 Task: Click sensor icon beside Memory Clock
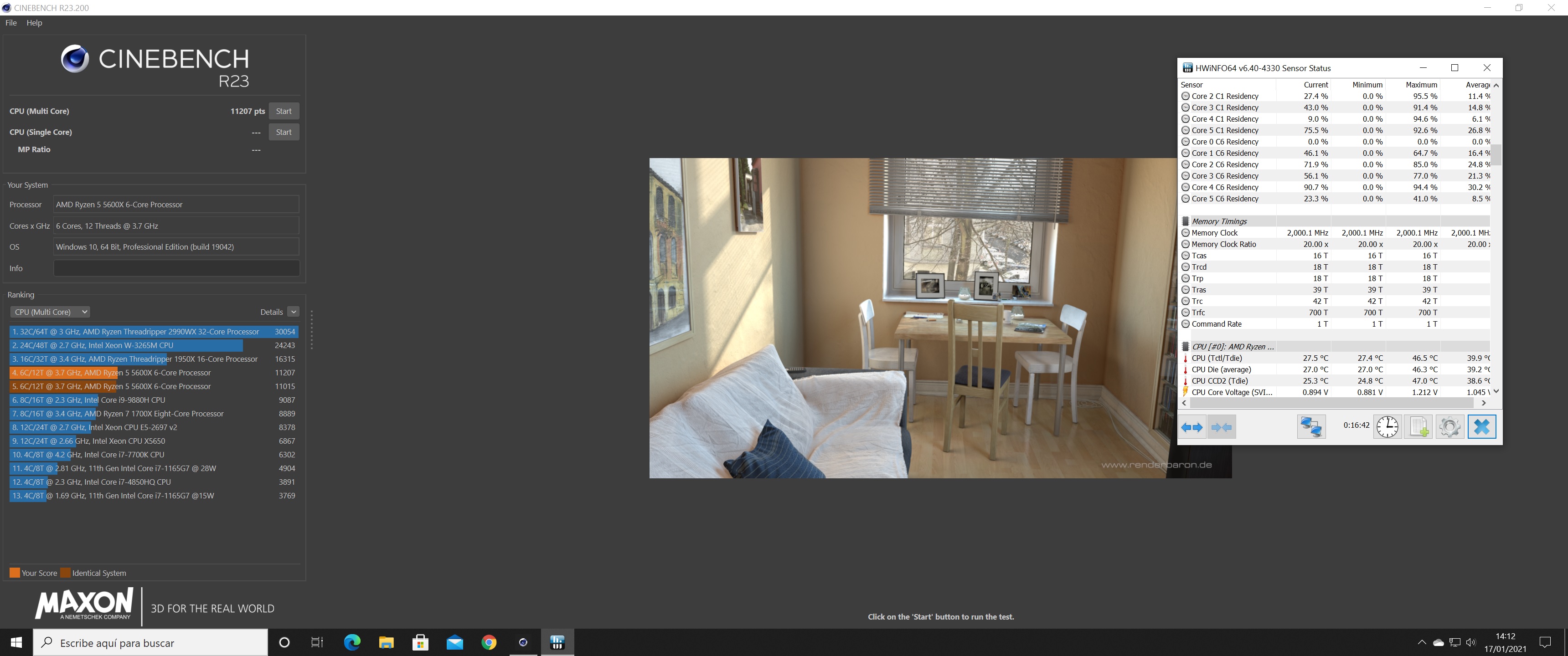click(1185, 233)
